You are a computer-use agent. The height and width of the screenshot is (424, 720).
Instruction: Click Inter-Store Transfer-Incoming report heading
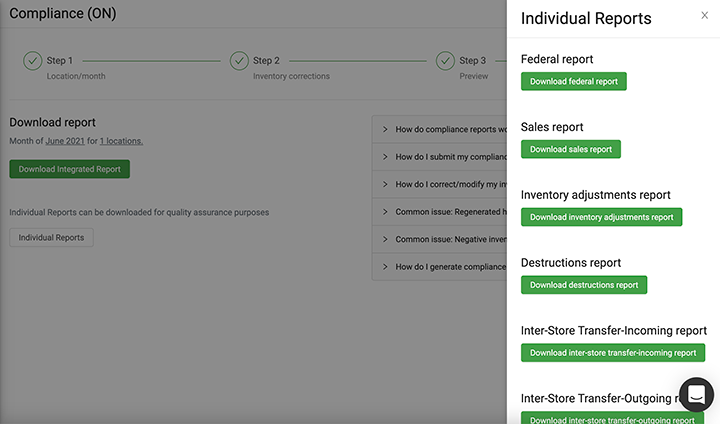(614, 331)
